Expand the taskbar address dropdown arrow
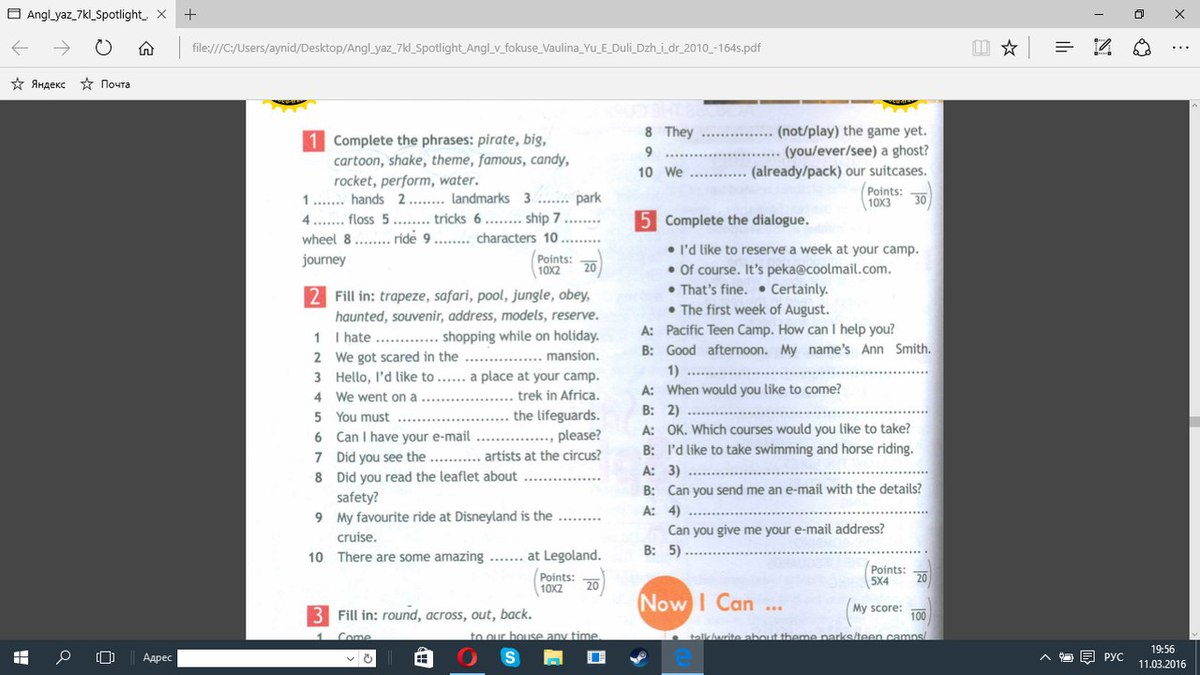1200x675 pixels. pos(350,658)
